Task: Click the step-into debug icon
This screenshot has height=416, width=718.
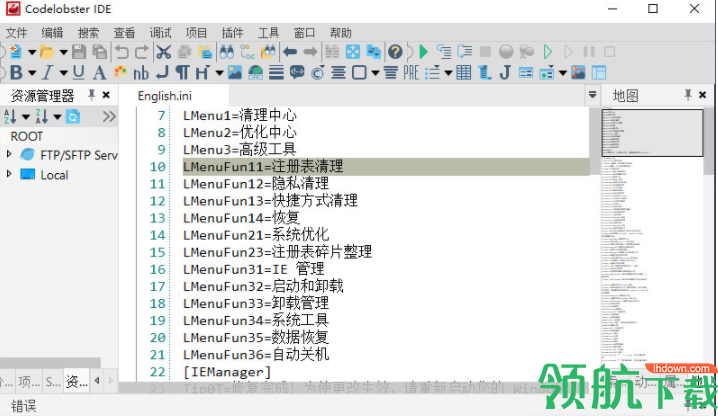Action: coord(443,52)
